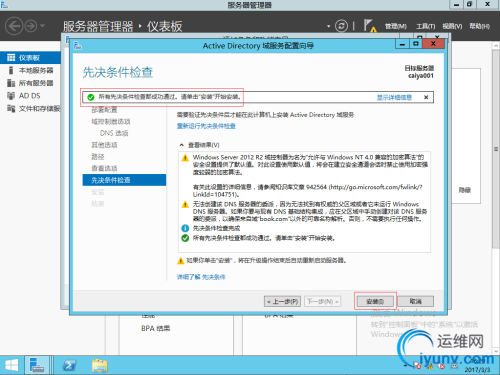Click the wizard title bar icon
This screenshot has width=500, height=375.
78,45
